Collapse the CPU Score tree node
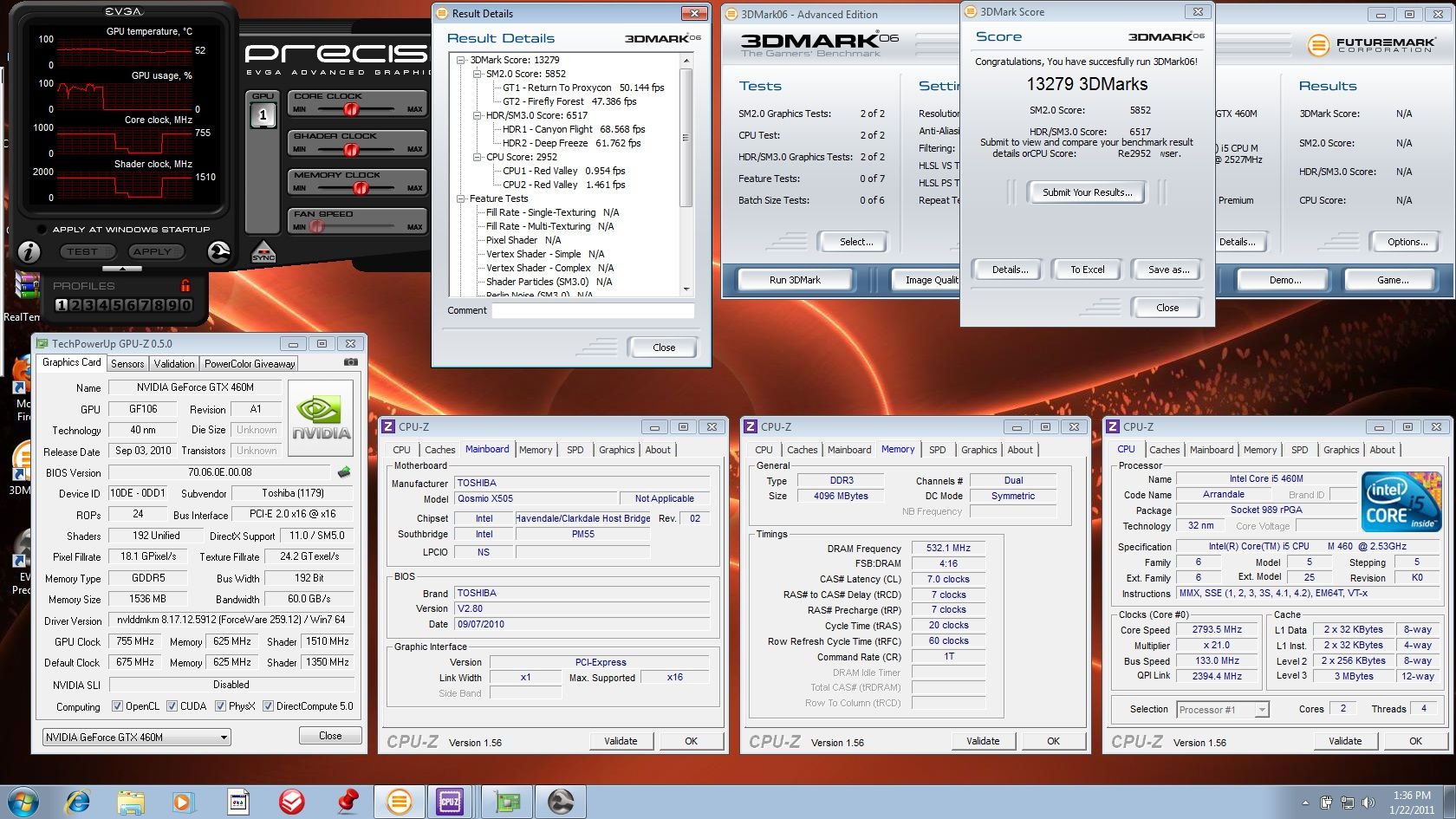Screen dimensions: 1456x819 click(478, 157)
